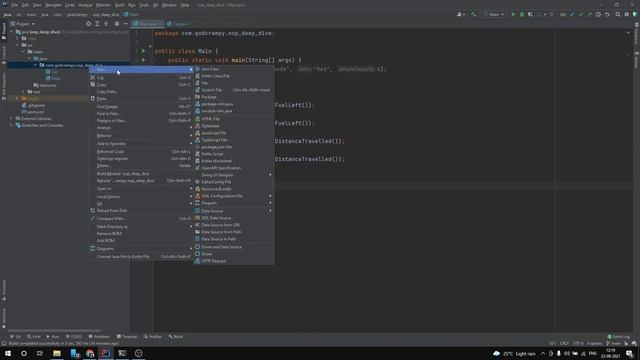This screenshot has width=640, height=360.
Task: Pick Scratch File from New submenu
Action: click(233, 90)
